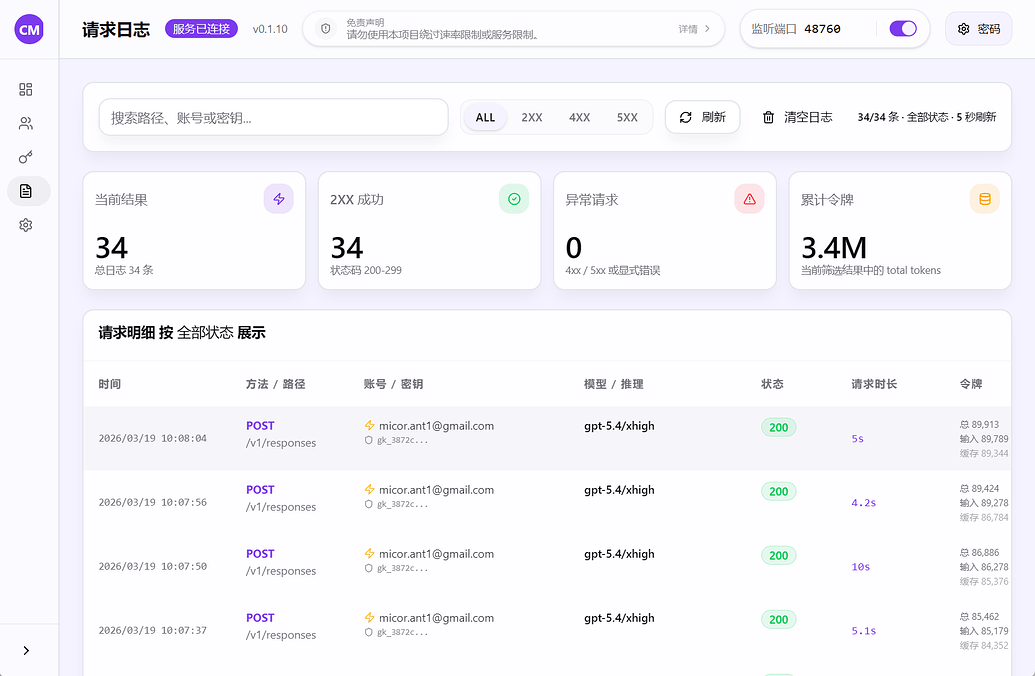Click the 200 status badge in 10:07:50 row
The image size is (1035, 676).
tap(779, 555)
